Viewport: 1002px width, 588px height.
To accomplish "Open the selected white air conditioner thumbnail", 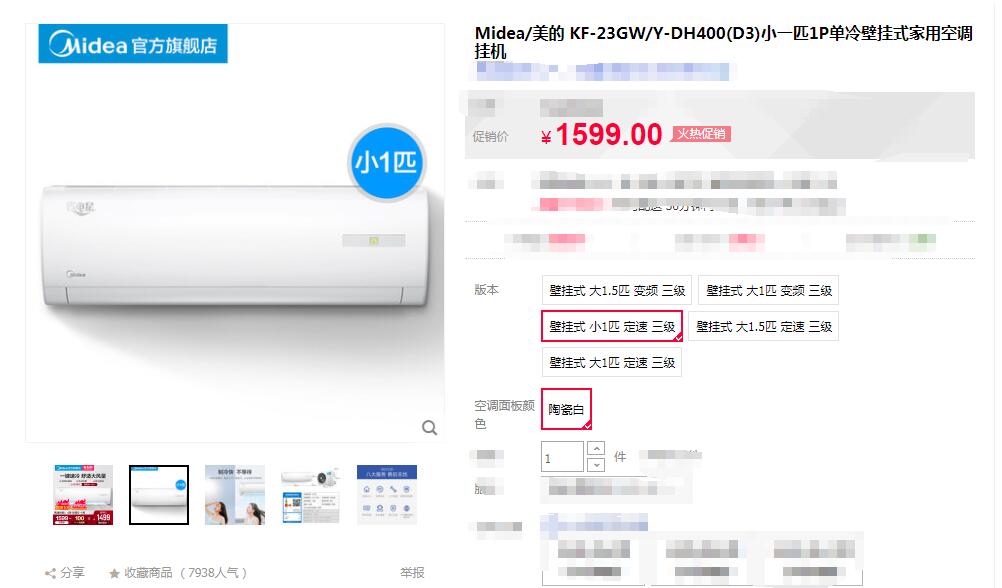I will click(x=159, y=495).
